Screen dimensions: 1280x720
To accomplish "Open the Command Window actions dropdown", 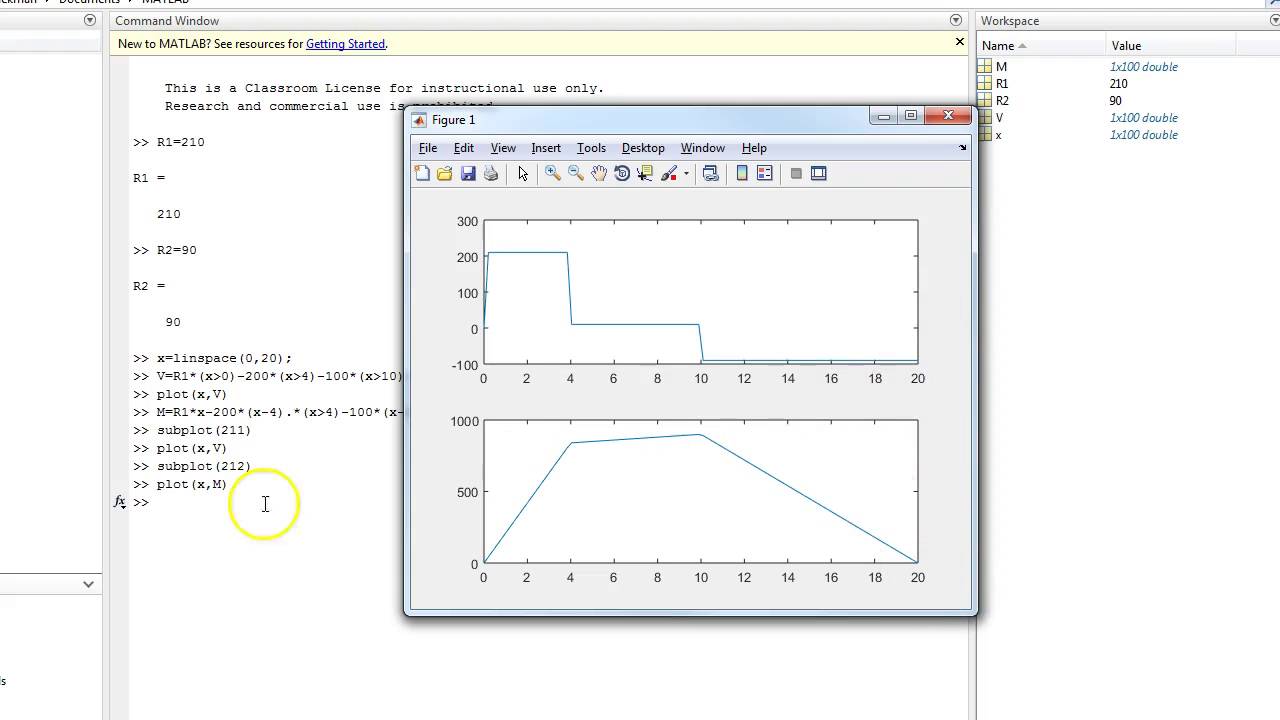I will click(x=956, y=20).
